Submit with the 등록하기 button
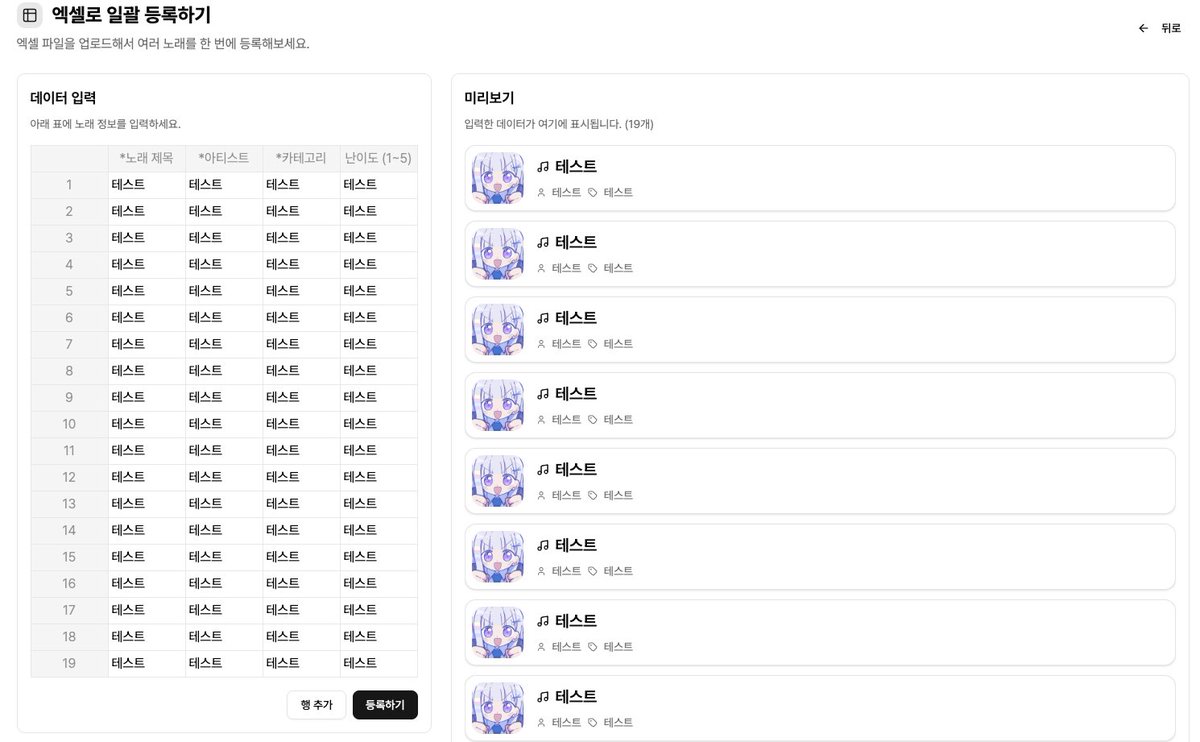Screen dimensions: 1200x742 [385, 705]
